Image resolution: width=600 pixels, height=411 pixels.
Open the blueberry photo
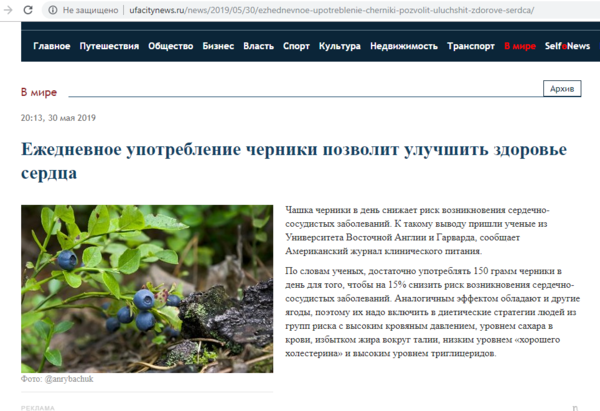coord(147,289)
